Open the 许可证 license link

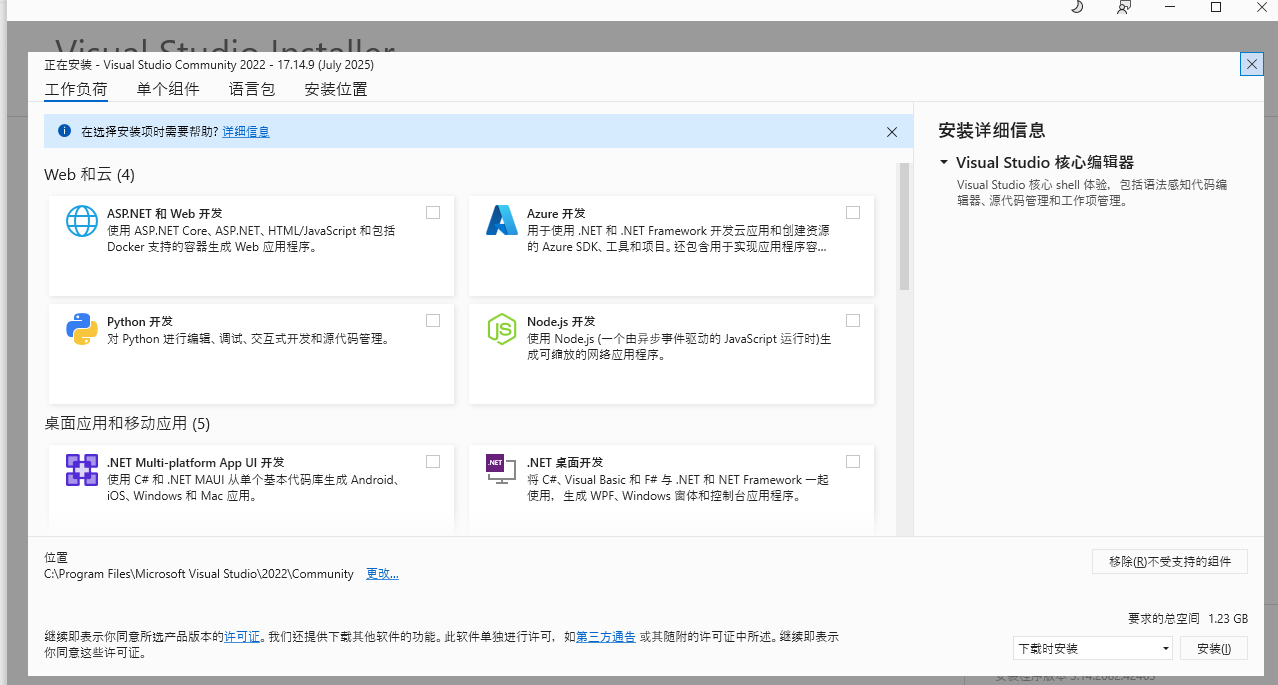(242, 636)
